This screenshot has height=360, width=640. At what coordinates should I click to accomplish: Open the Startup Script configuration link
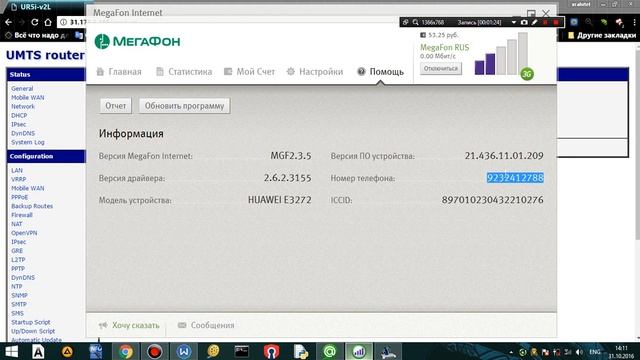click(x=31, y=322)
